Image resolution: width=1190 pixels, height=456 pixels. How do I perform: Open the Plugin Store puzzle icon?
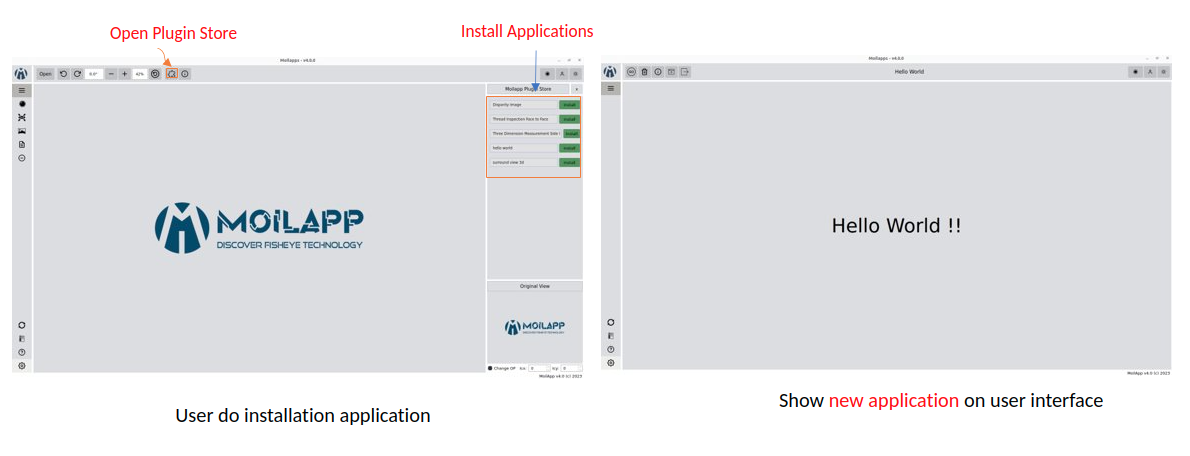pyautogui.click(x=172, y=74)
